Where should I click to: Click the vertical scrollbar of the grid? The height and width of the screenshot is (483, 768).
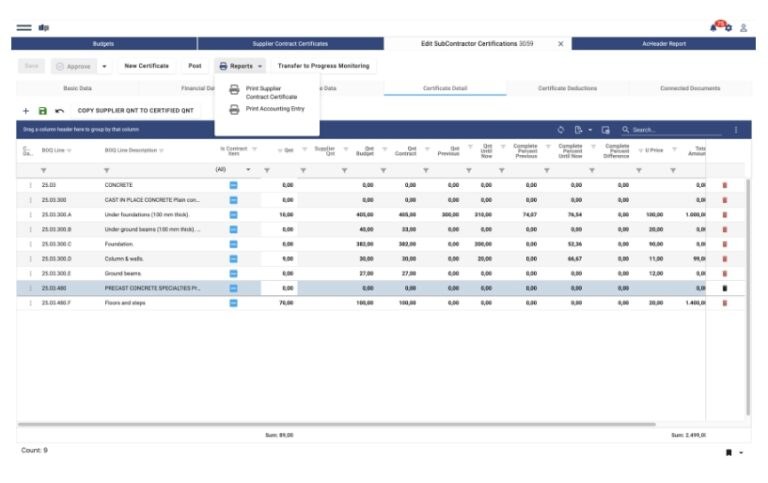tap(747, 296)
